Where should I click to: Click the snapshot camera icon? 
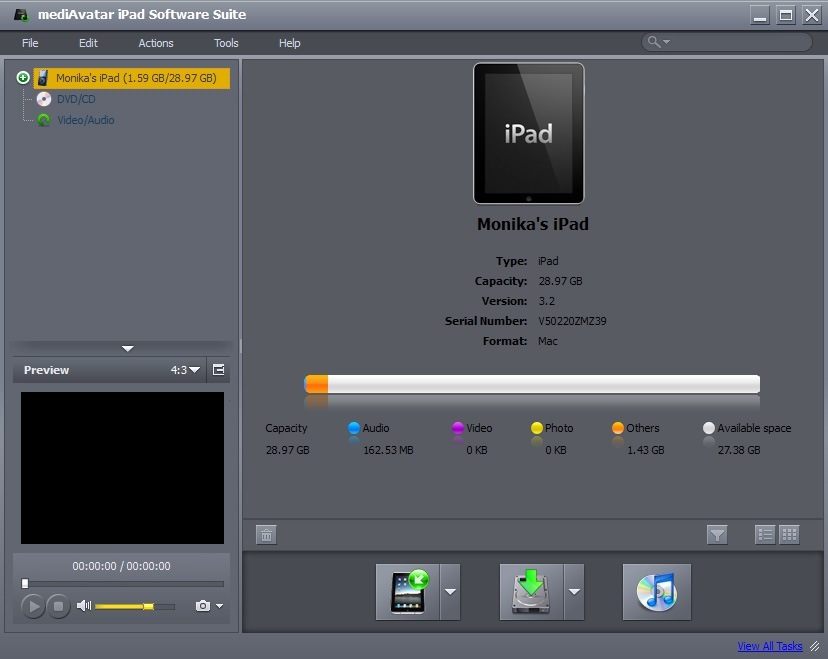click(x=203, y=606)
